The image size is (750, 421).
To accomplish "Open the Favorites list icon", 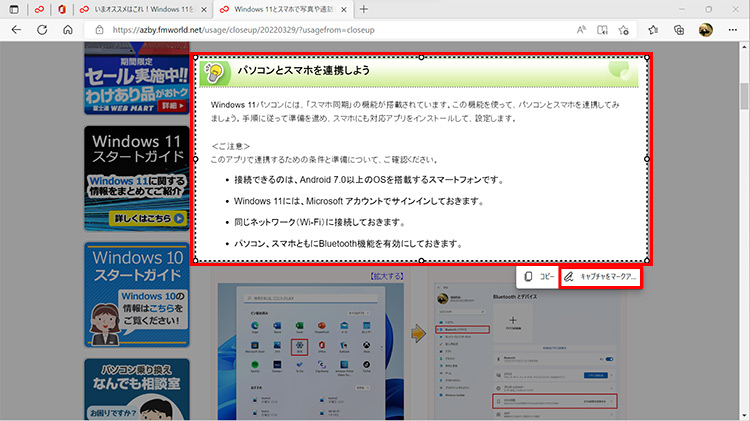I will pos(654,30).
